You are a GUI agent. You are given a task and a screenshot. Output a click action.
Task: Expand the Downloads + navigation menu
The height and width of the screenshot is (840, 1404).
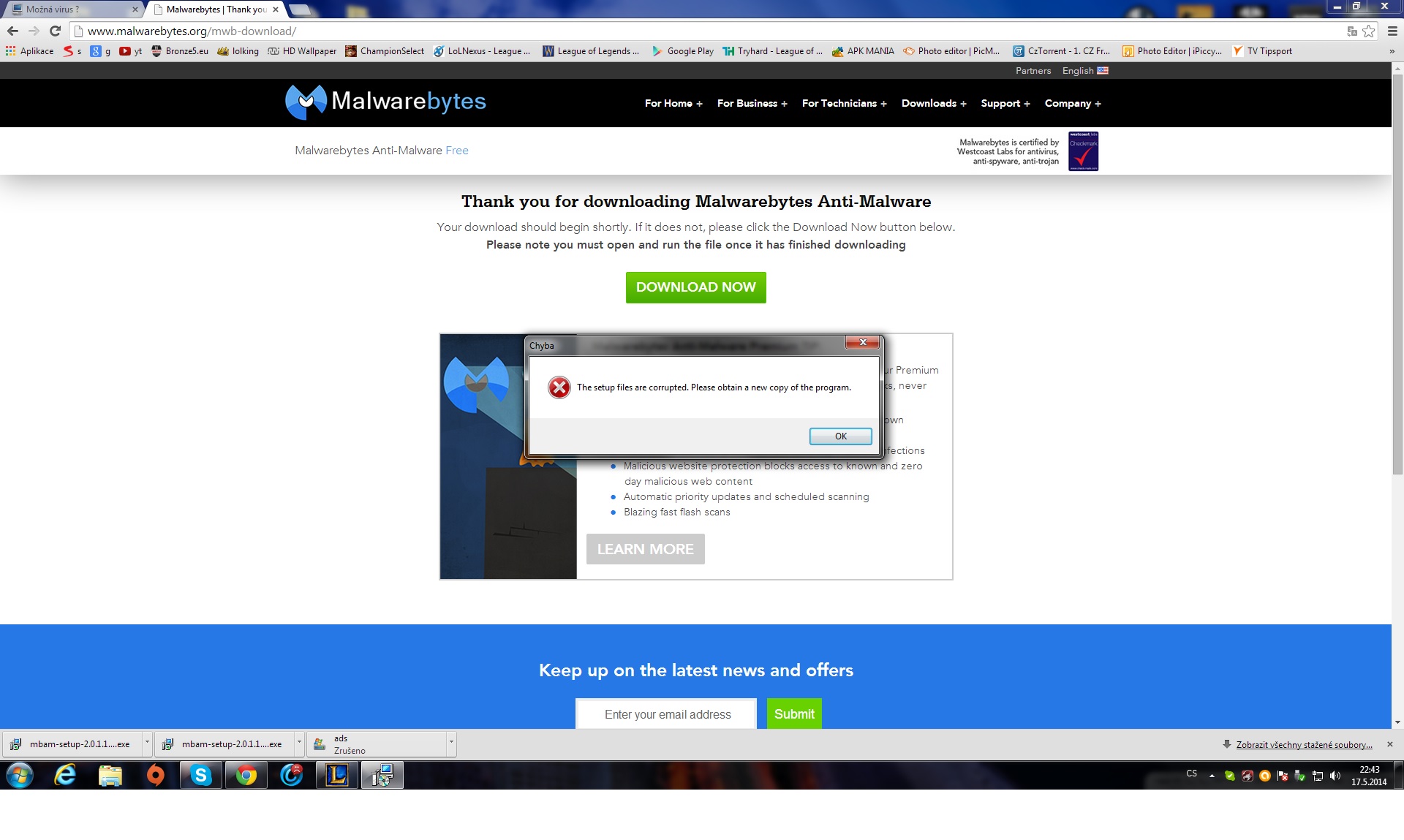pyautogui.click(x=933, y=103)
